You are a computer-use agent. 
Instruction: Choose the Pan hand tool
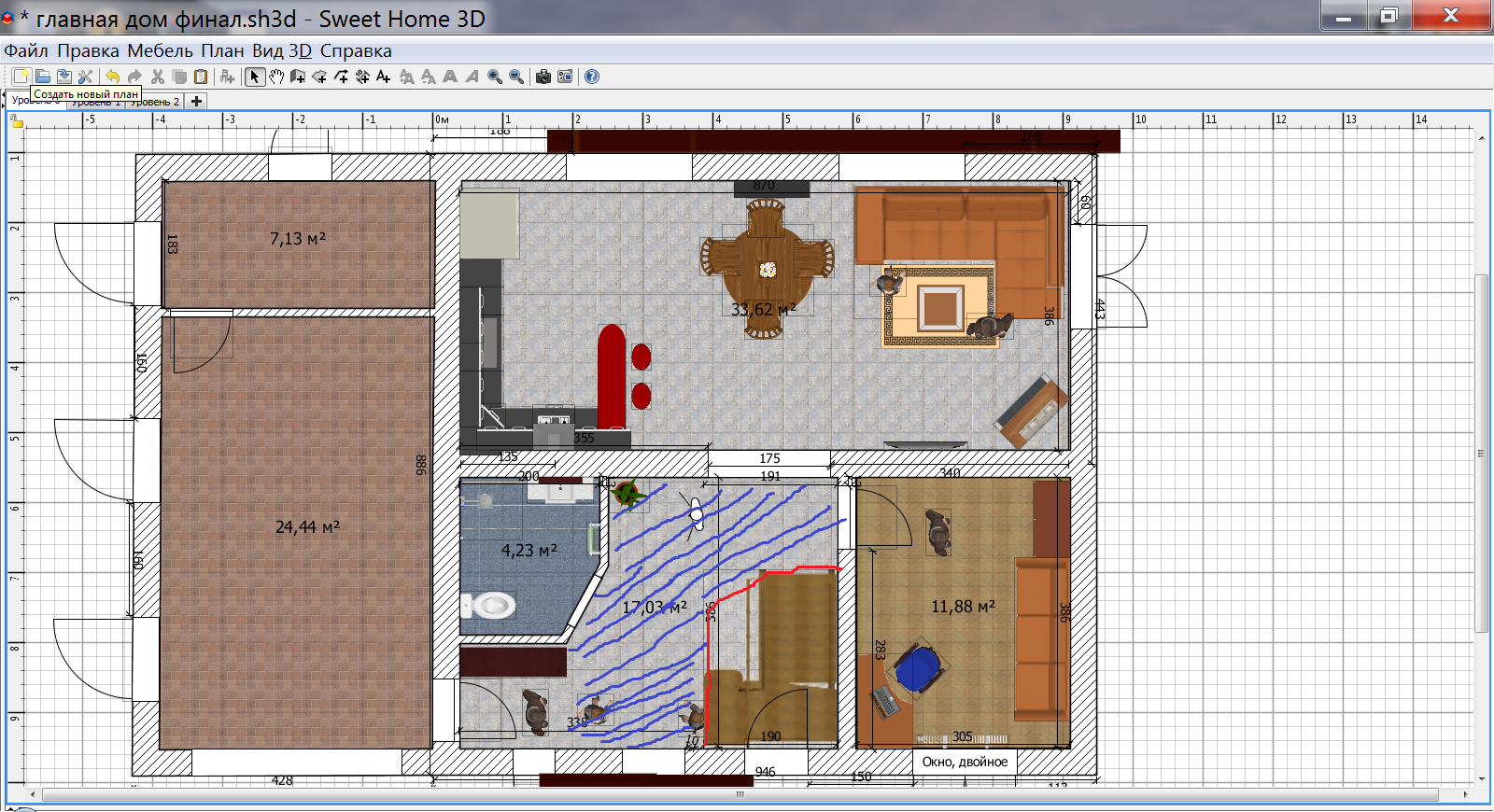click(x=276, y=77)
